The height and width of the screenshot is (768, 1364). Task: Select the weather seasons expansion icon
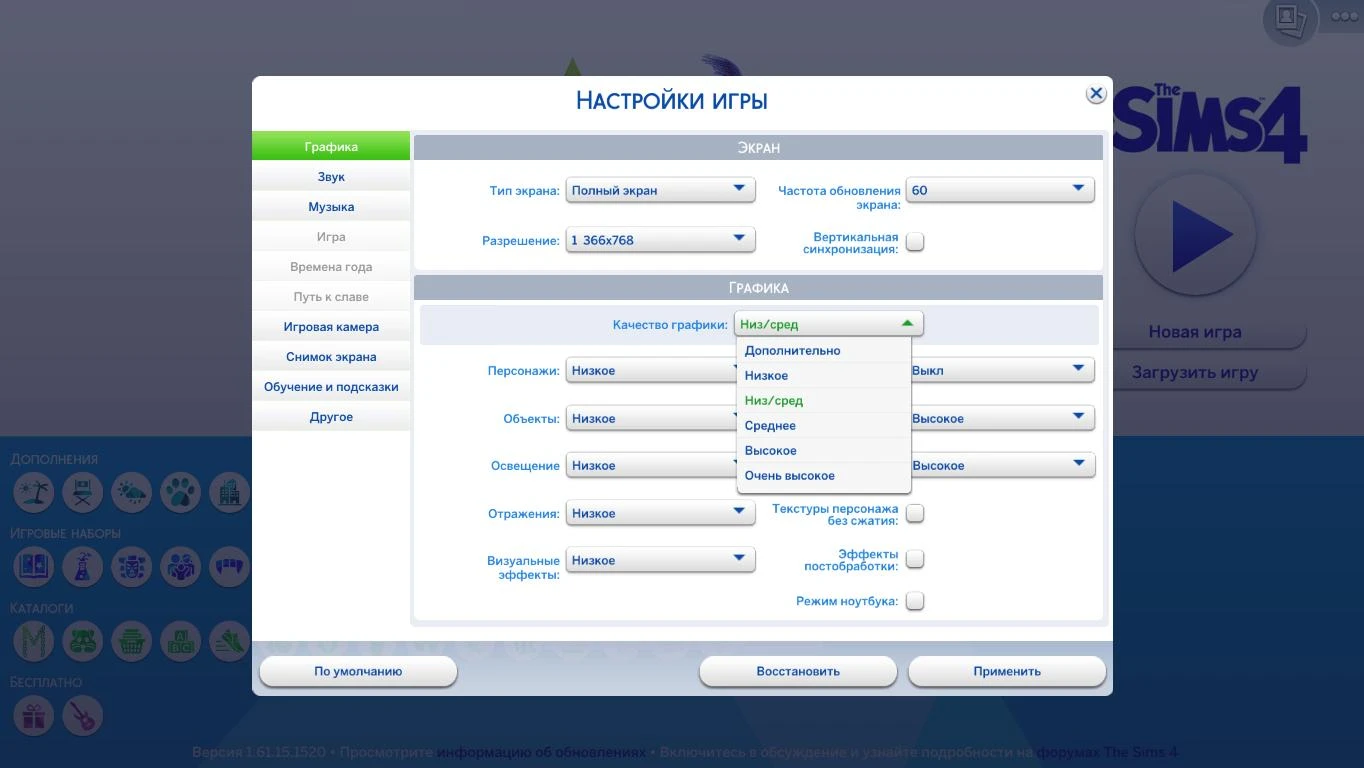(x=132, y=492)
